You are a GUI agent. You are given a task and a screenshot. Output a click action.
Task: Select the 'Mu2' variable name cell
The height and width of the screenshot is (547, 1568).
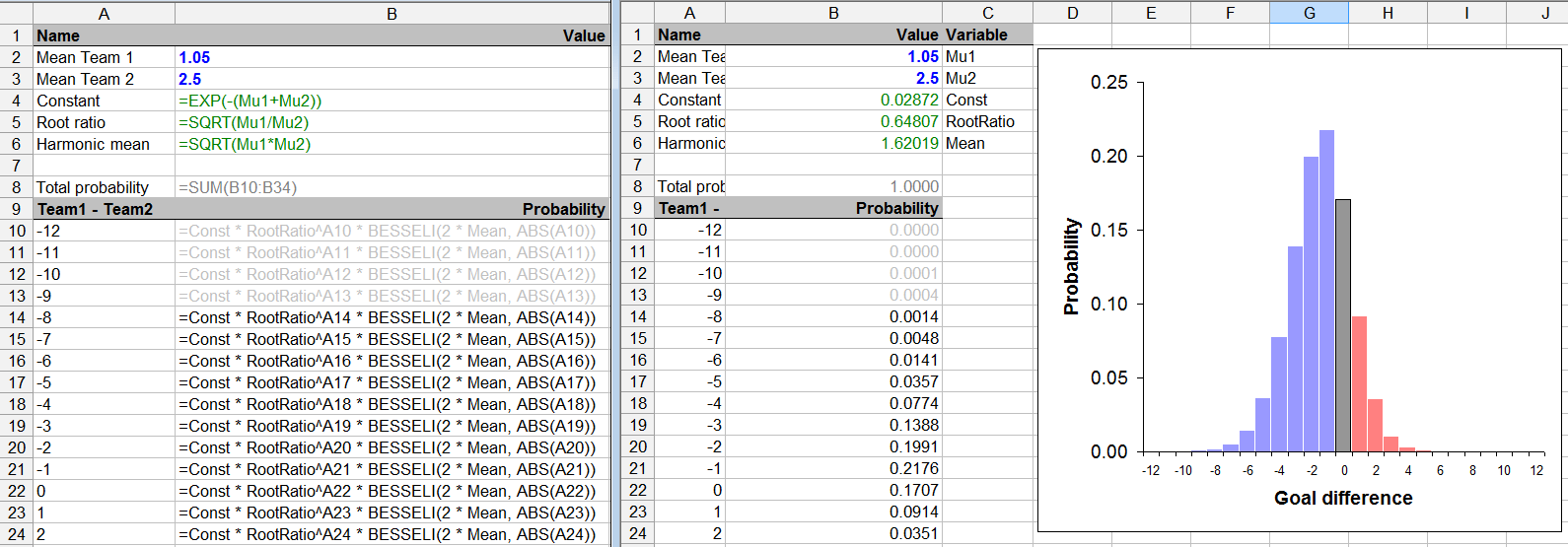pyautogui.click(x=987, y=78)
